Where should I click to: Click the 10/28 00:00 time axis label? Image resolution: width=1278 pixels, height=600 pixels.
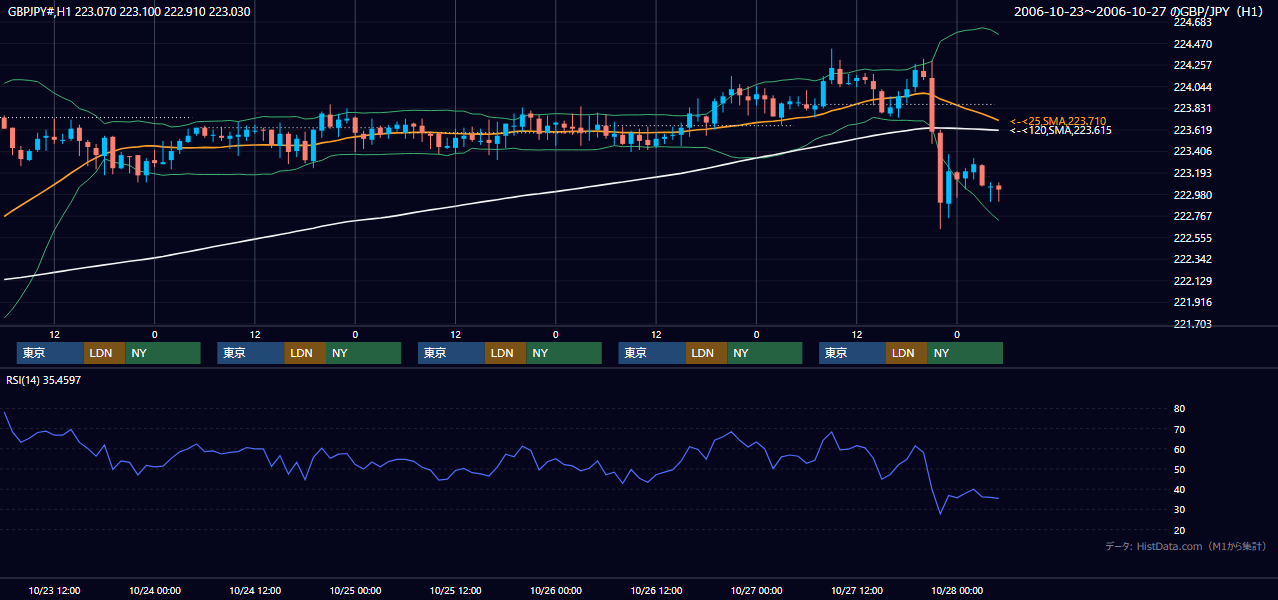[957, 590]
